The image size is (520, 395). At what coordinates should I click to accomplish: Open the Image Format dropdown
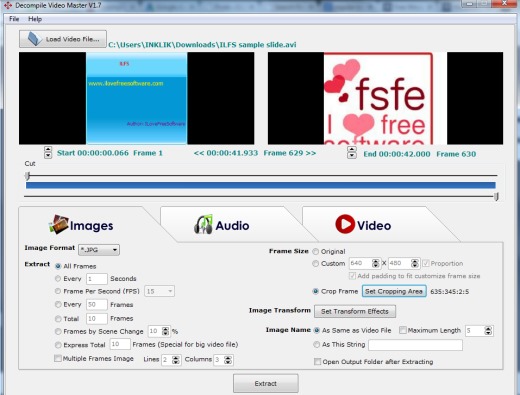(99, 250)
